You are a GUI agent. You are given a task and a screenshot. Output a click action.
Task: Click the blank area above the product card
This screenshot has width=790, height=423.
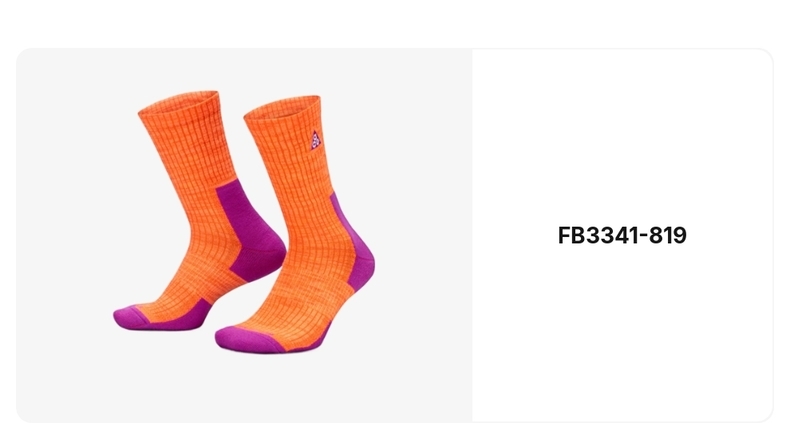(x=395, y=23)
